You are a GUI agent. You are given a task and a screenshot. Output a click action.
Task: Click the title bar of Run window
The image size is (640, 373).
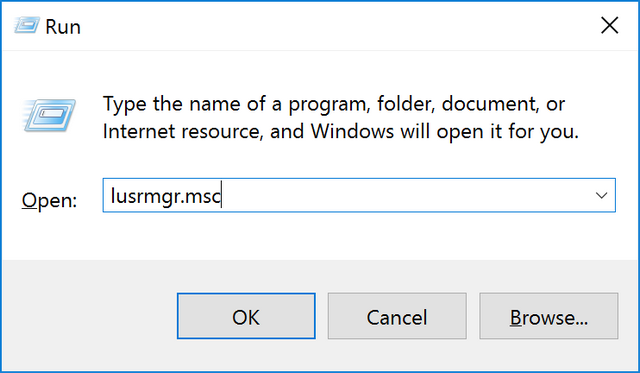318,26
